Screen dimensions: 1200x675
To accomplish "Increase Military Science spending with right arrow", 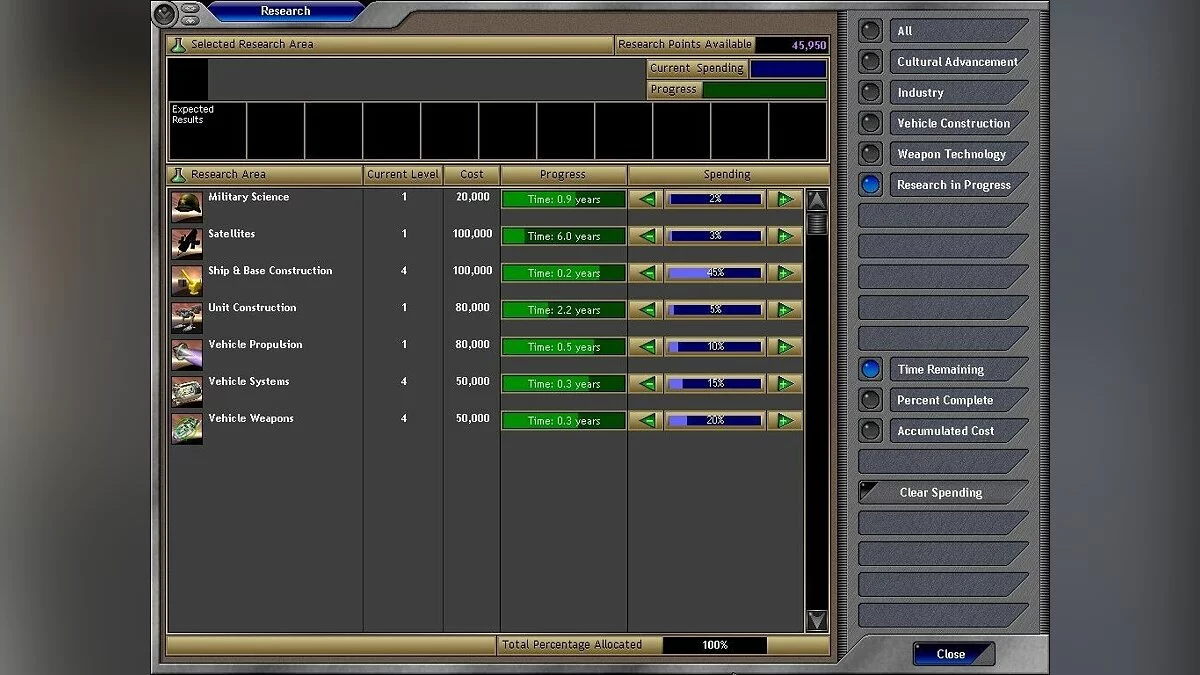I will [785, 199].
